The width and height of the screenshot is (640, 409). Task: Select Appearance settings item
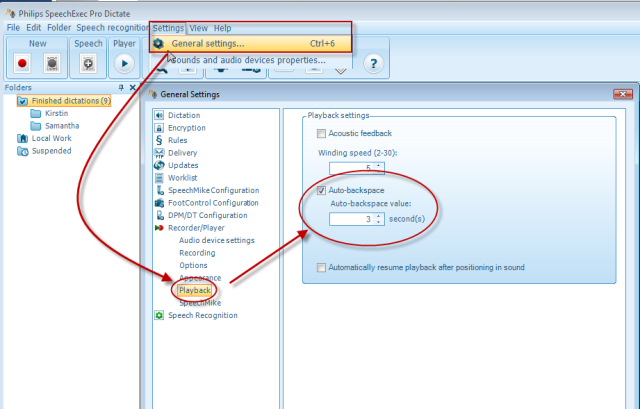(200, 278)
